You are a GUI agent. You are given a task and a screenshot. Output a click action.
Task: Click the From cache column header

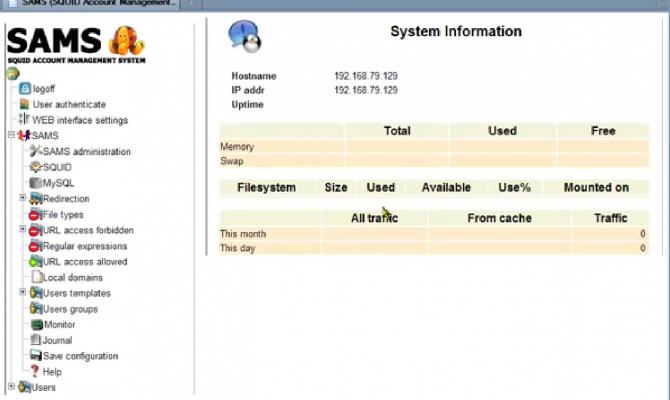499,218
